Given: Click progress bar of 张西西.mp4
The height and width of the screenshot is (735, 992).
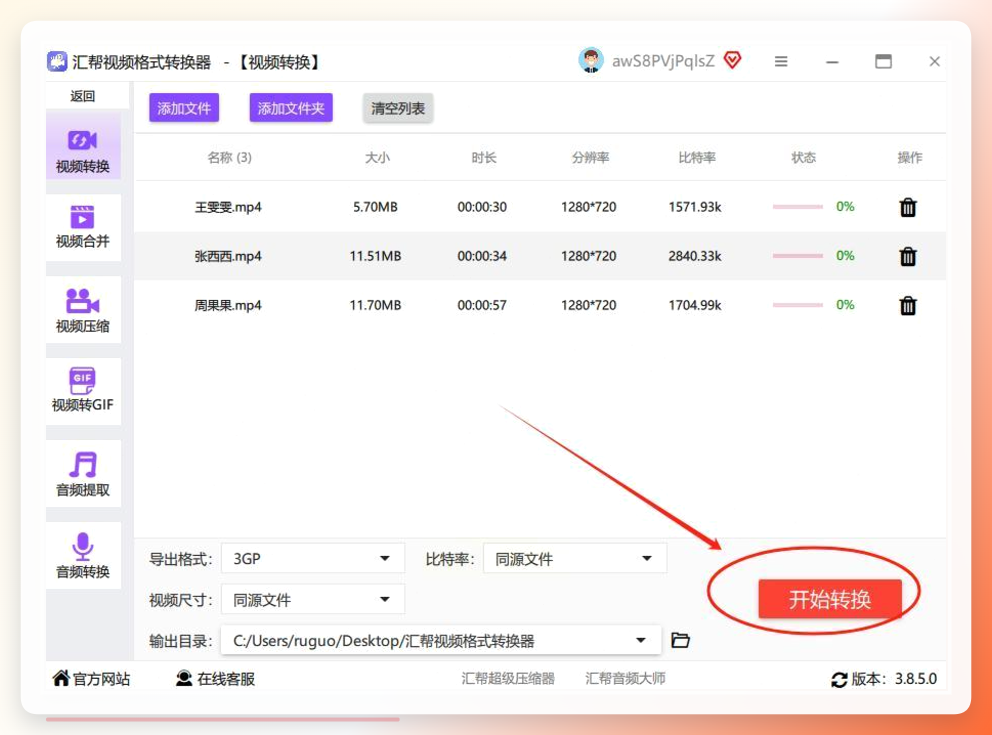Looking at the screenshot, I should 797,256.
